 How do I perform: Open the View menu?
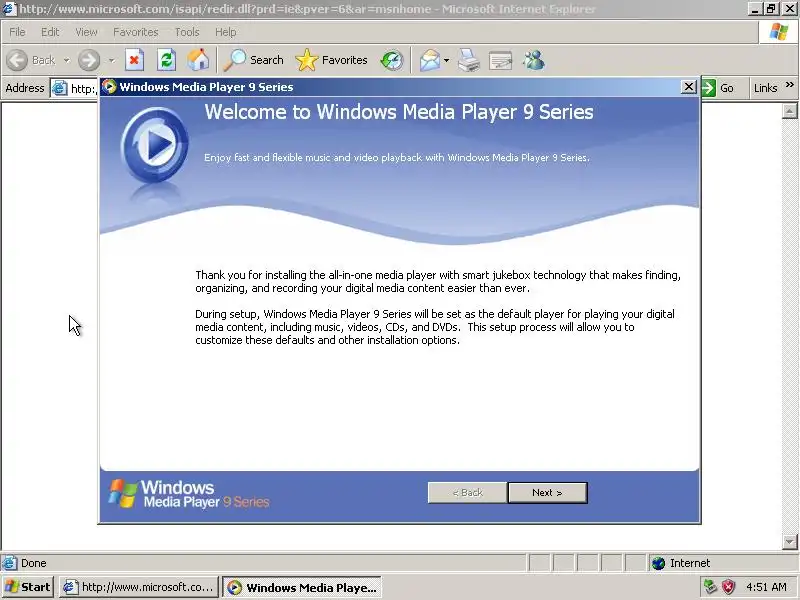point(86,32)
